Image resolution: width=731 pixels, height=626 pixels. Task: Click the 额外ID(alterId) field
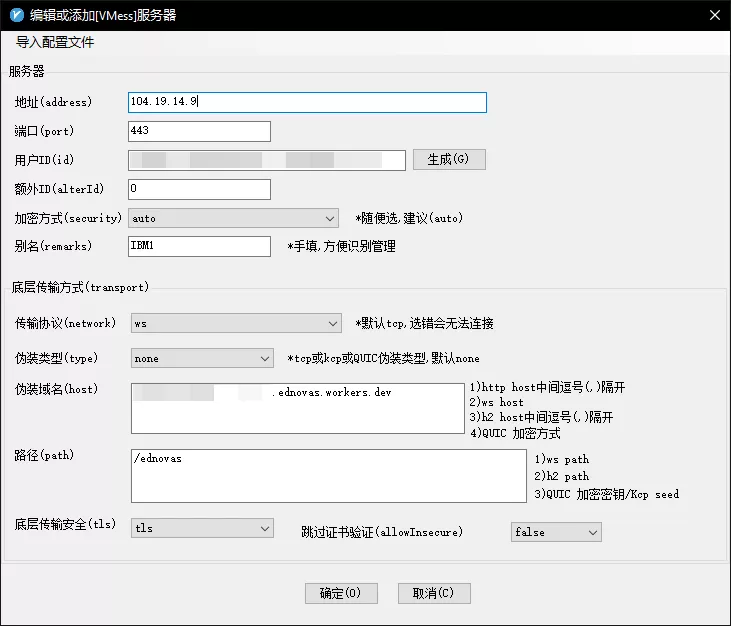pos(199,189)
